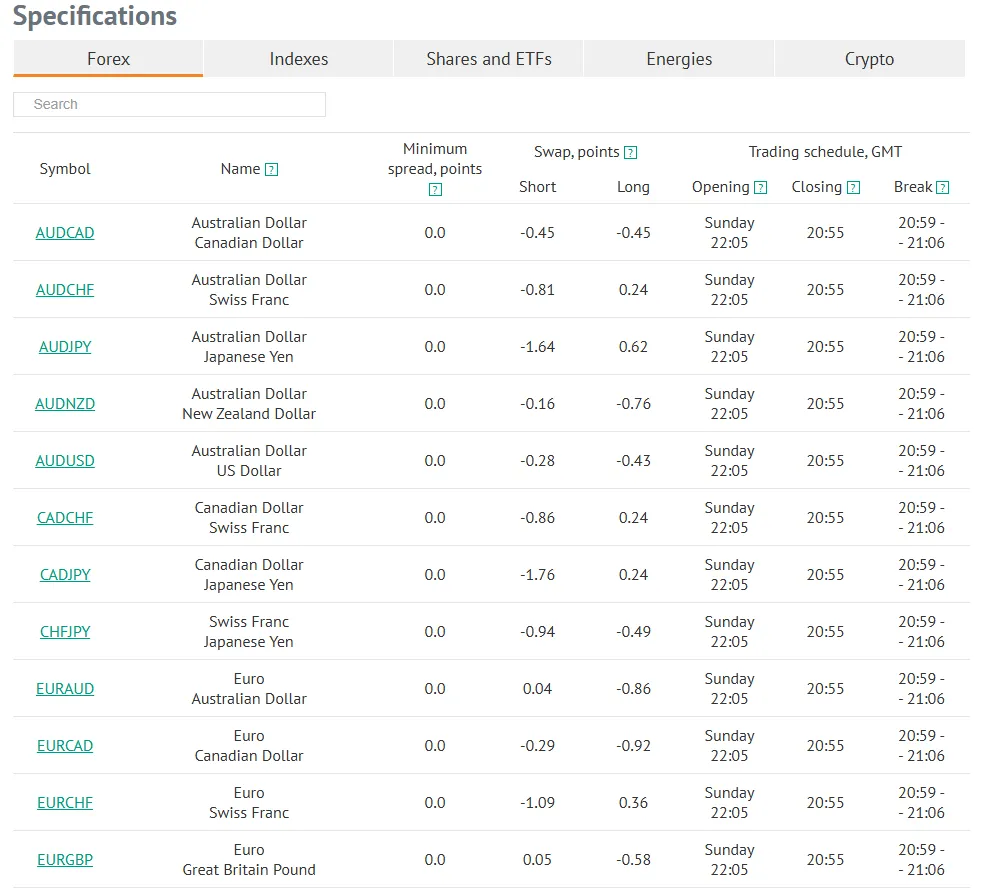Click help icon next to Name header
The width and height of the screenshot is (986, 892).
[271, 170]
